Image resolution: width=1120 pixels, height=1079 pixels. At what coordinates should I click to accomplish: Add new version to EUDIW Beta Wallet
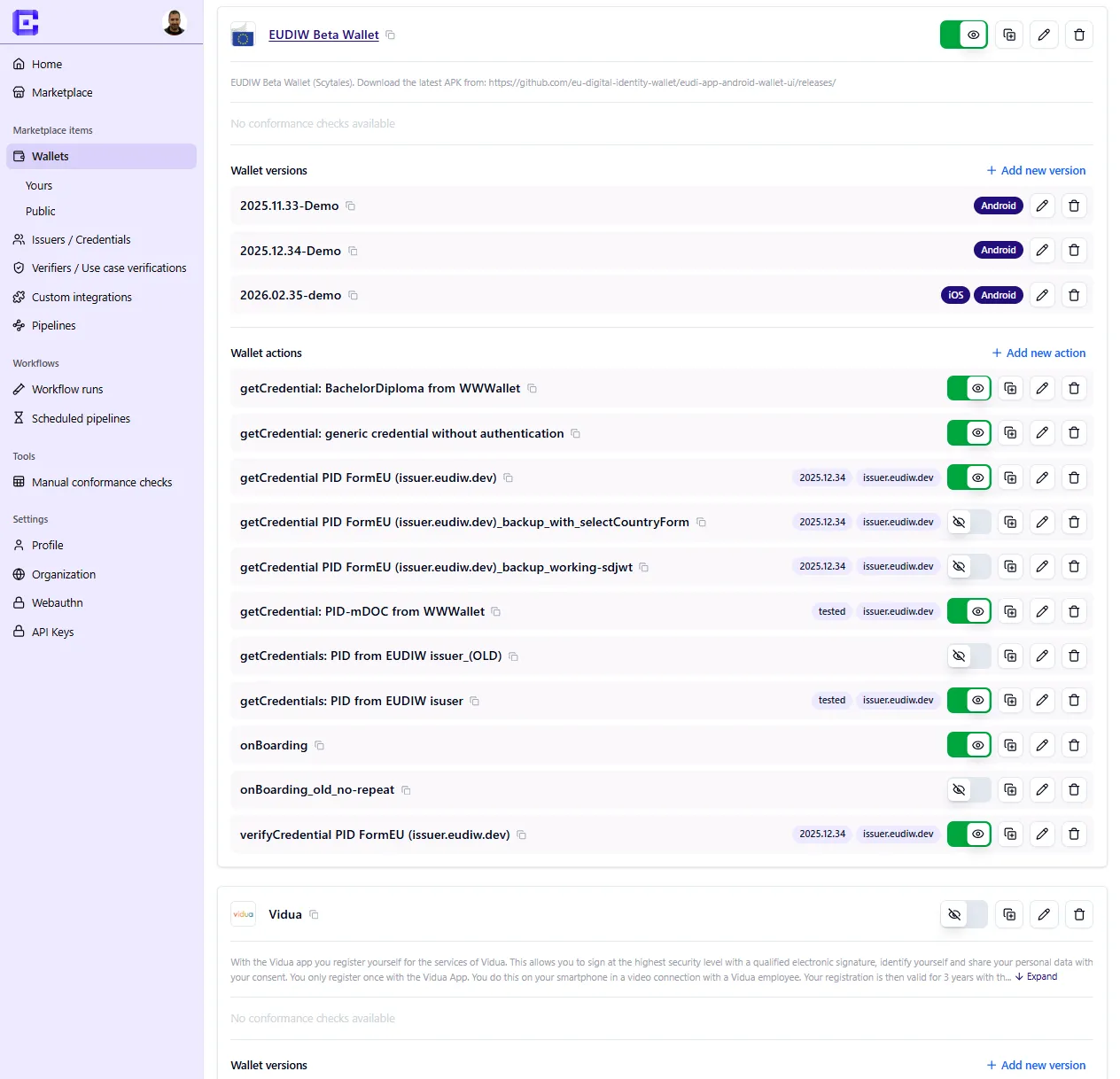tap(1036, 170)
